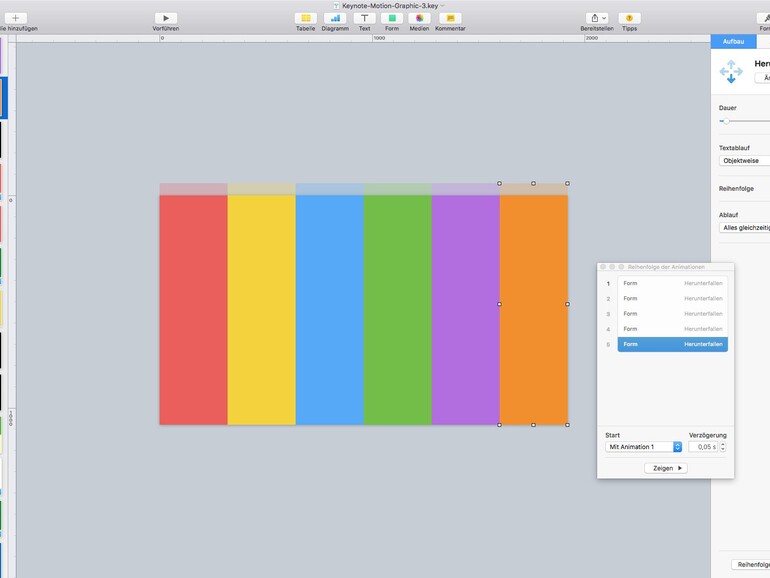This screenshot has width=770, height=578.
Task: Add a comment with Kommentar icon
Action: [x=450, y=18]
